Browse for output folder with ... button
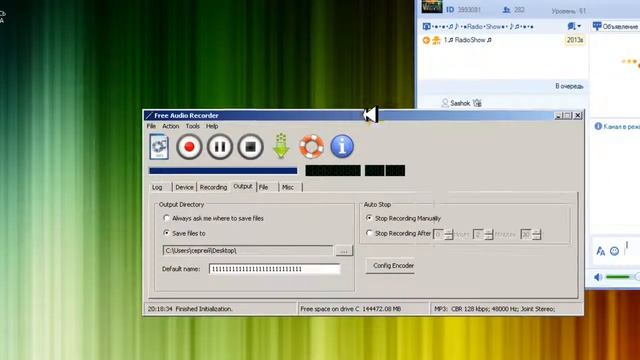 coord(344,251)
